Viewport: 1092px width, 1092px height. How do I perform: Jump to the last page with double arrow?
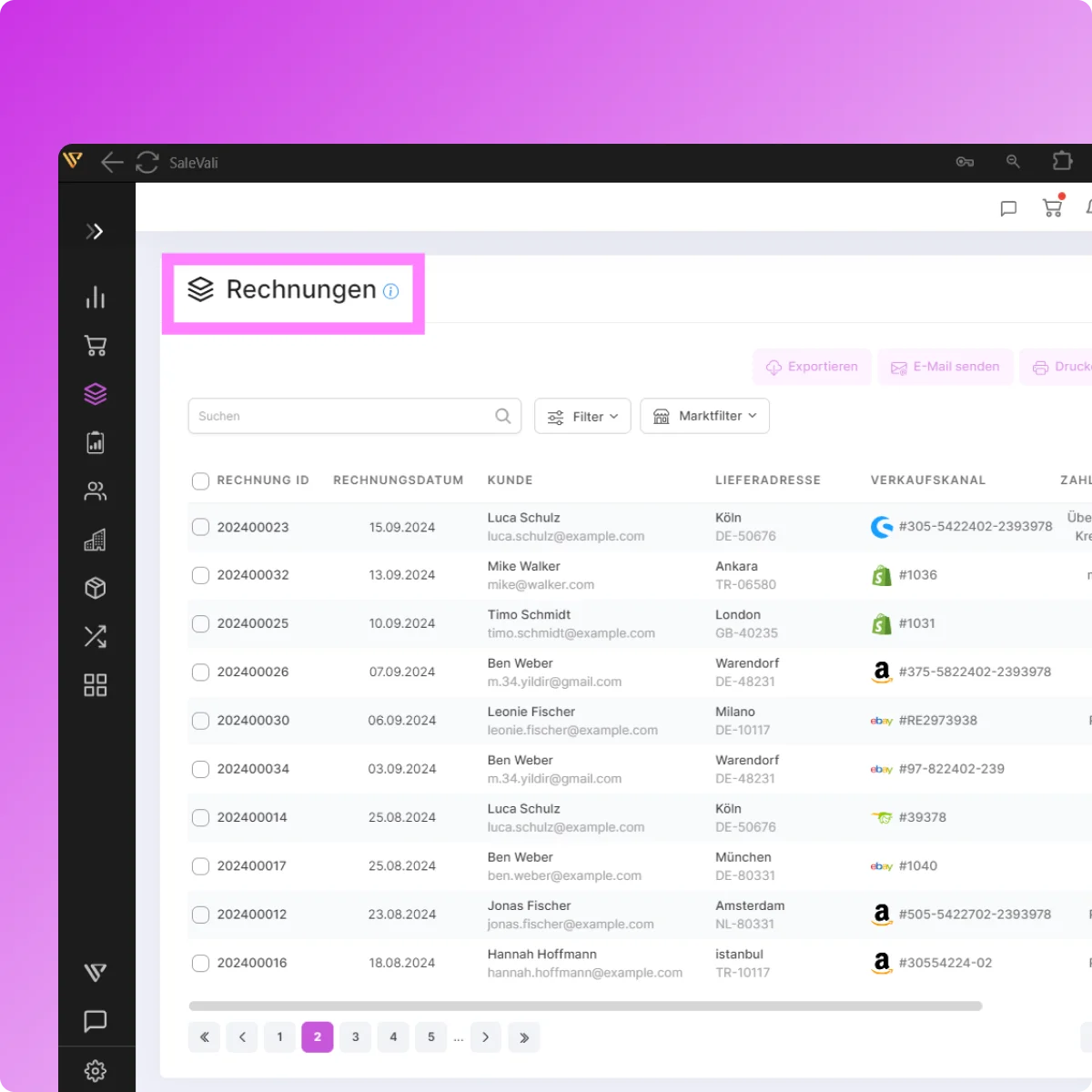coord(524,1036)
